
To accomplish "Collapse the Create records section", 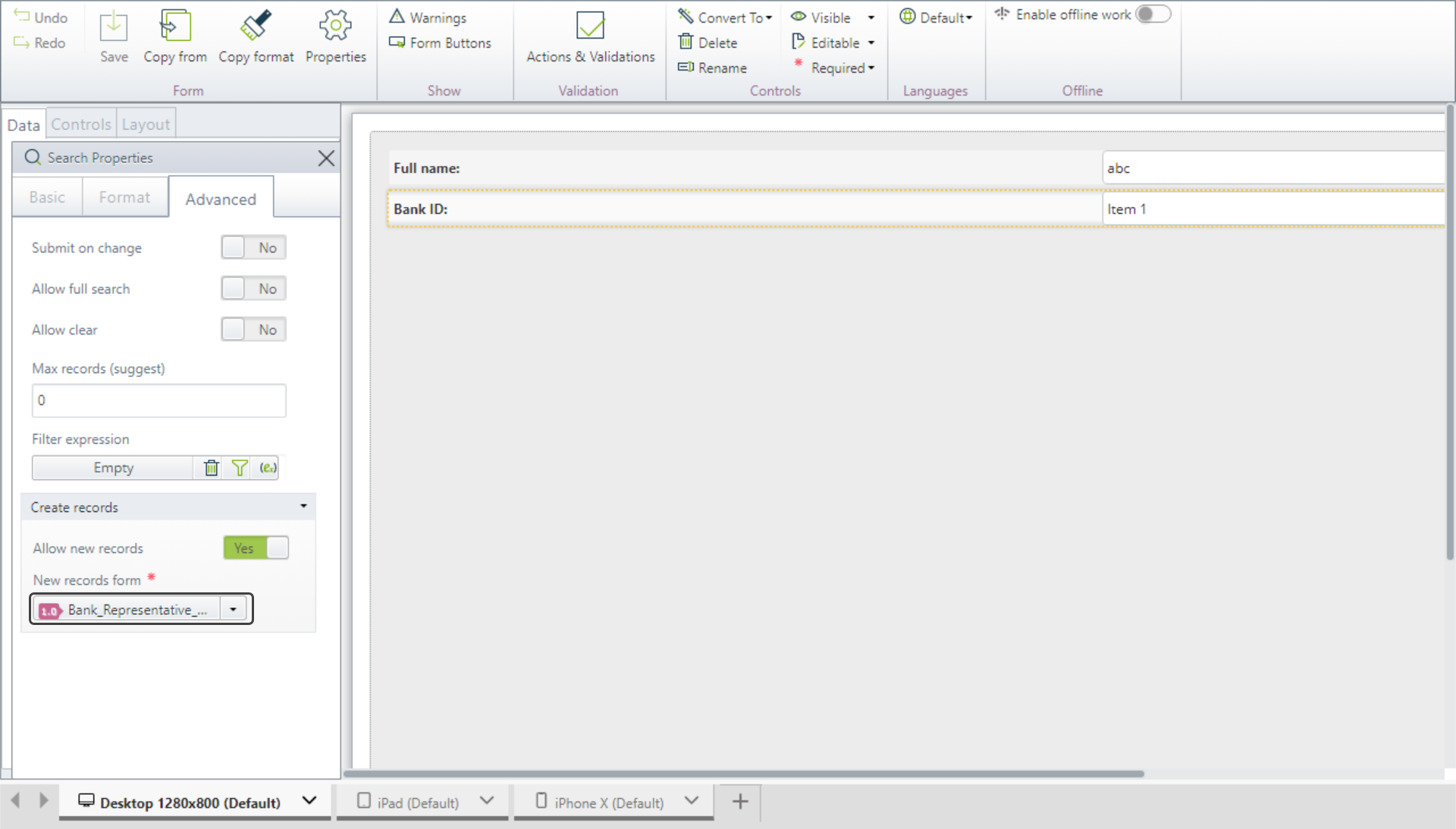I will (303, 507).
